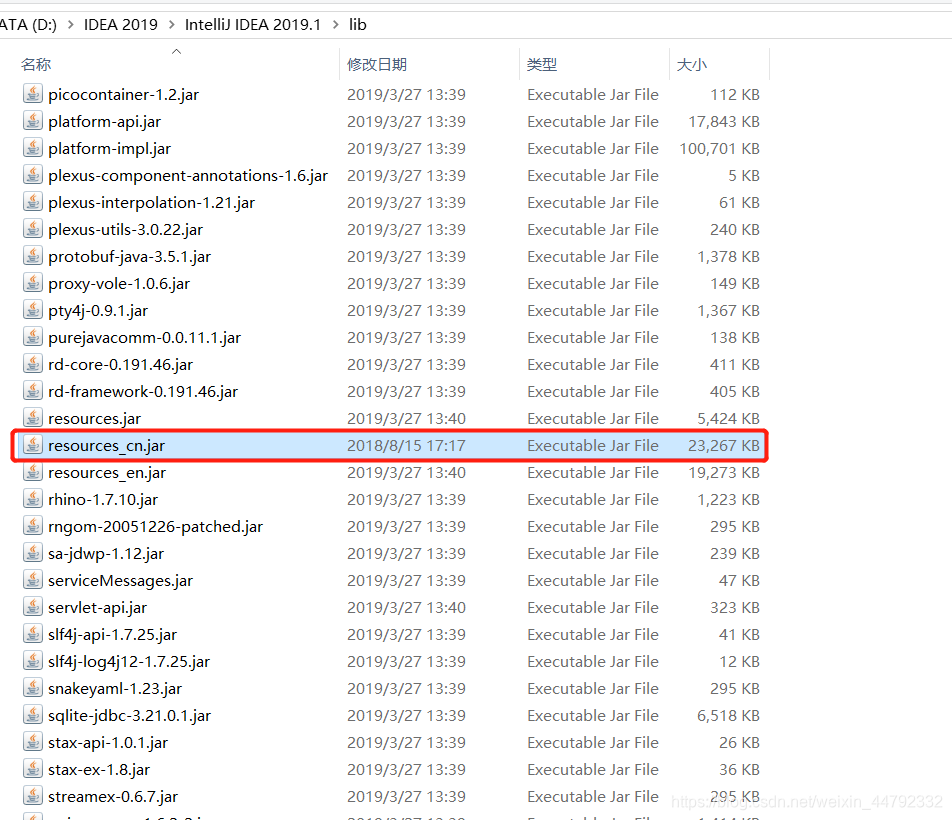The image size is (952, 820).
Task: Click the jar icon beside plexus-utils-3.0.22.jar
Action: coord(33,229)
